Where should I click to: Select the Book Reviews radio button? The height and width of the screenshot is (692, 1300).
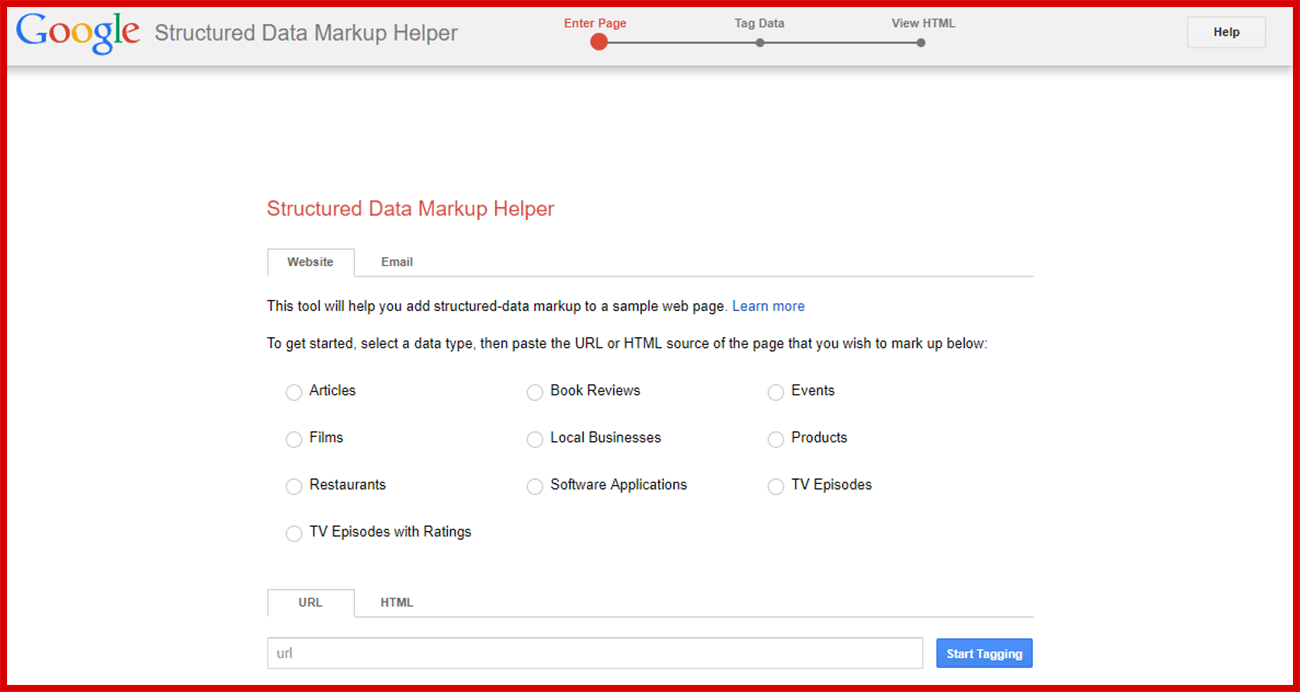point(535,392)
